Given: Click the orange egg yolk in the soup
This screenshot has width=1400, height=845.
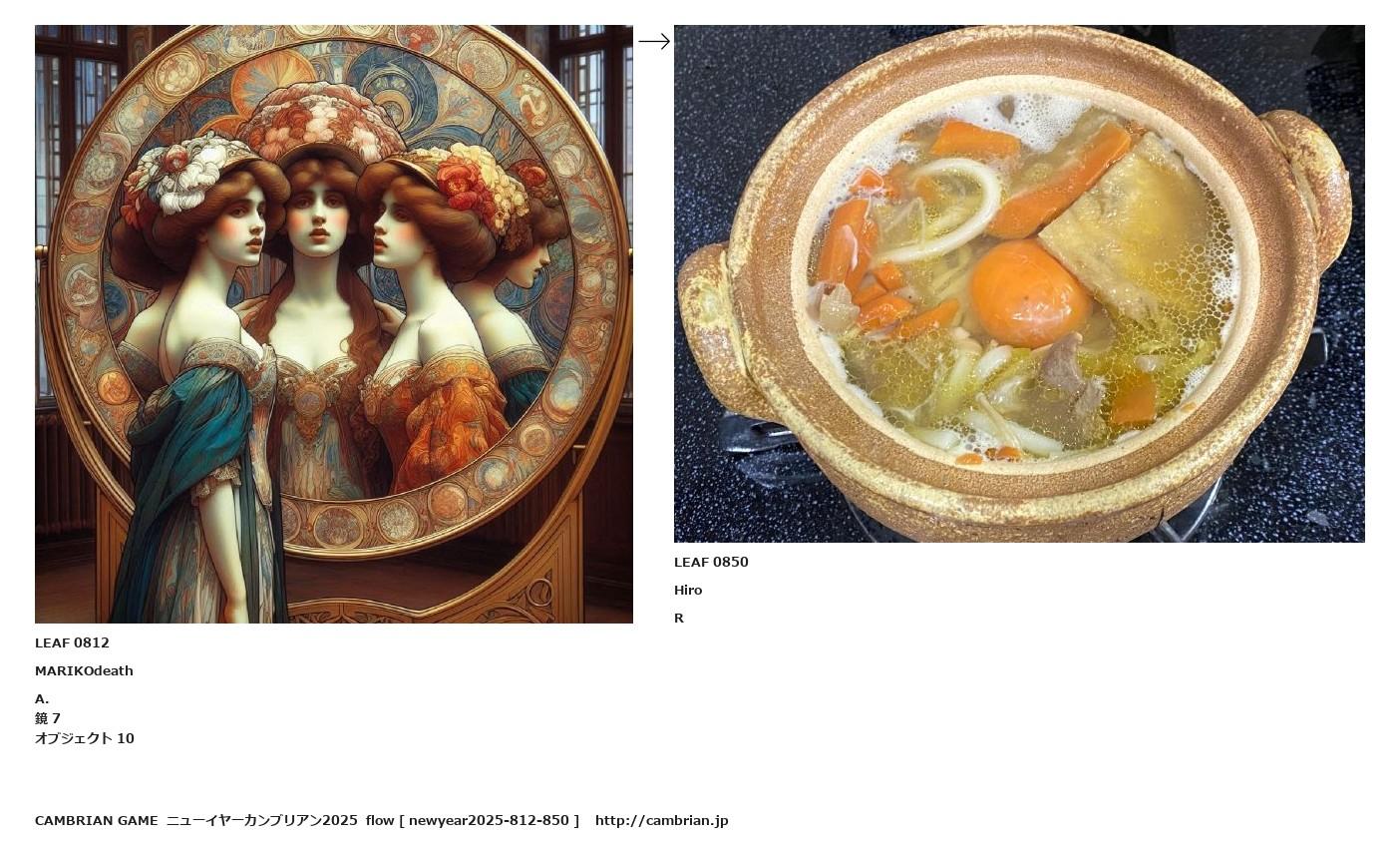Looking at the screenshot, I should pyautogui.click(x=1030, y=293).
